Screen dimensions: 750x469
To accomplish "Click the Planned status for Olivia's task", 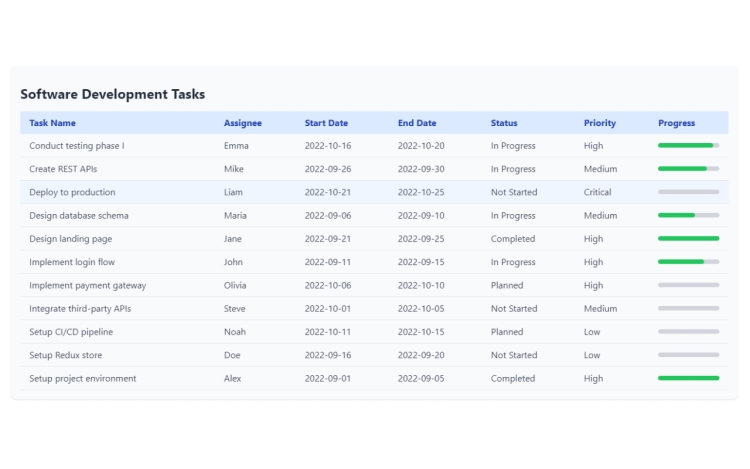I will click(x=507, y=285).
